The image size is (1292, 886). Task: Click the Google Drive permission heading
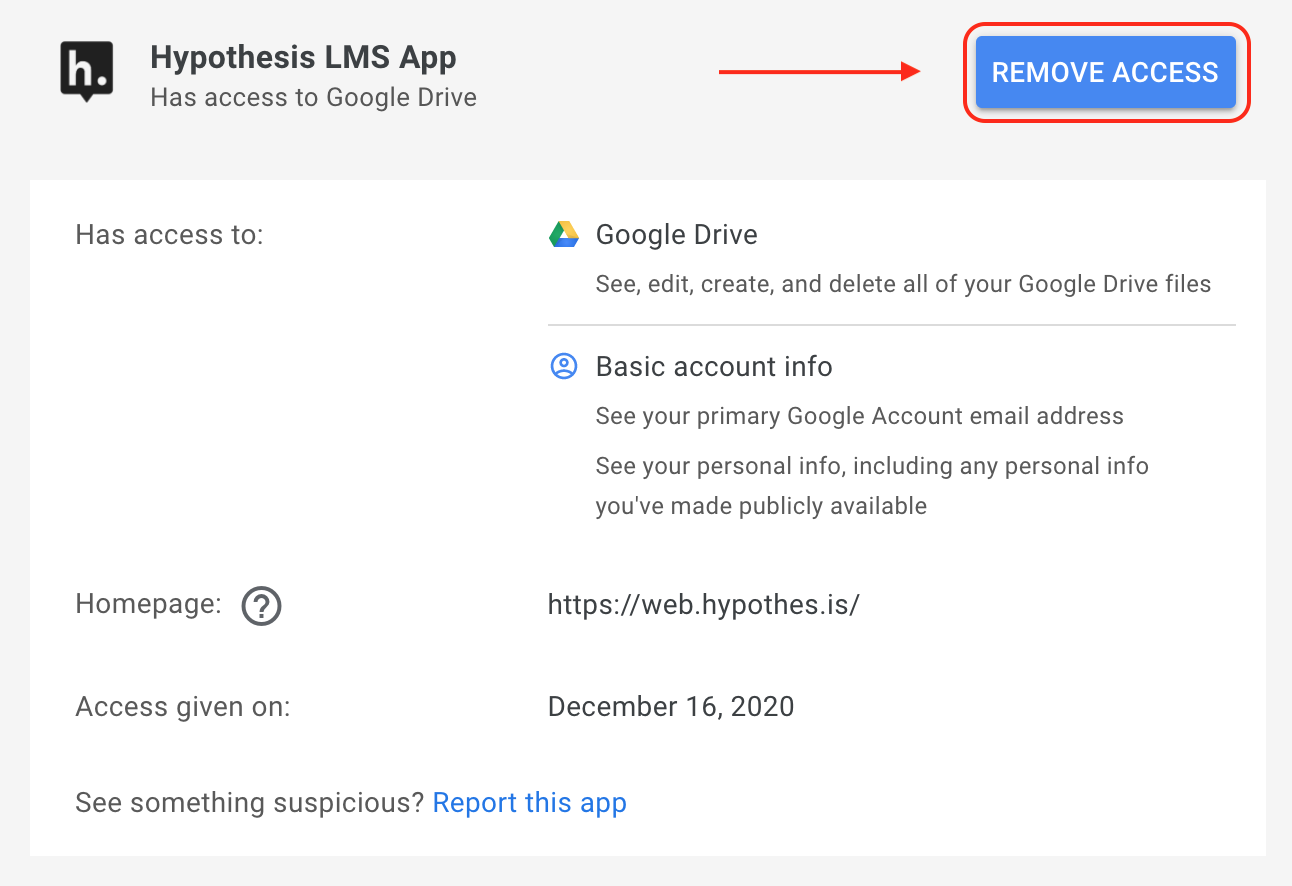pos(677,235)
